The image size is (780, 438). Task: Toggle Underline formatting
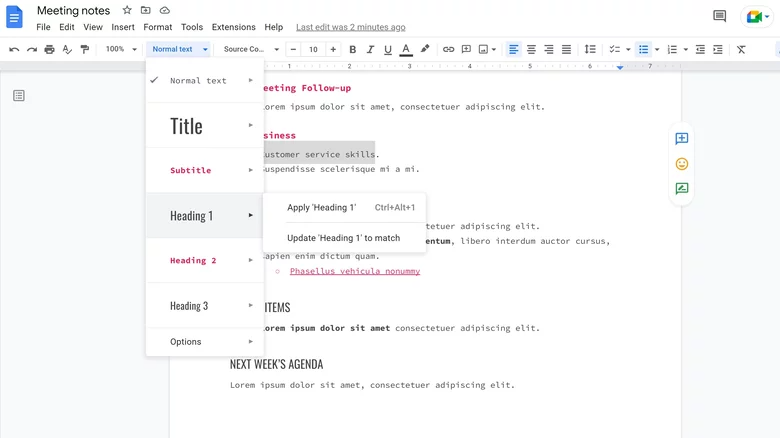click(x=387, y=49)
